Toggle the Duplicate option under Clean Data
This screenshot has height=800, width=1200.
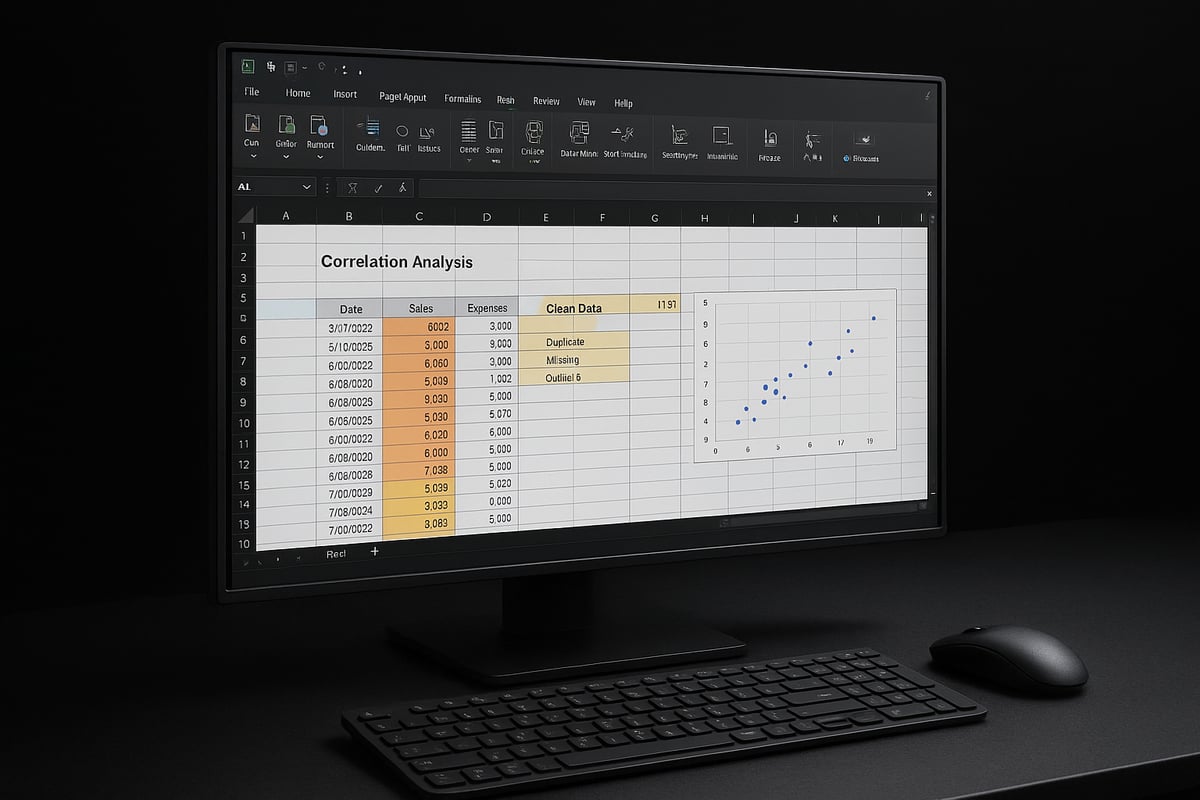(x=566, y=341)
